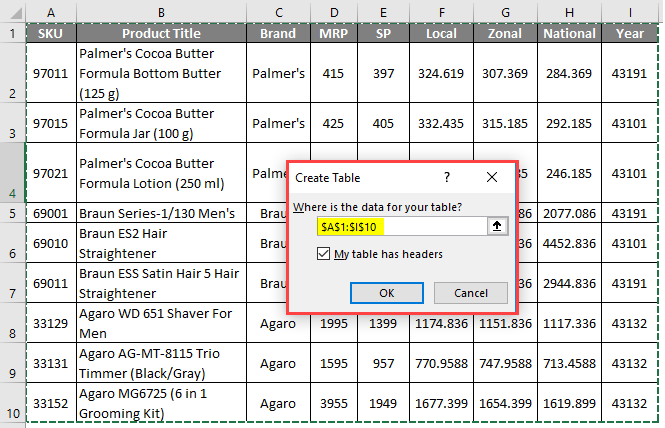Select column F header
Screen dimensions: 665x428
(x=441, y=13)
